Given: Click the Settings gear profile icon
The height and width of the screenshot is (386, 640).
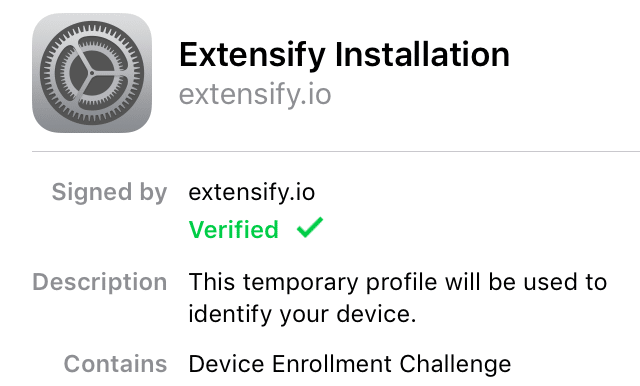Looking at the screenshot, I should point(92,73).
